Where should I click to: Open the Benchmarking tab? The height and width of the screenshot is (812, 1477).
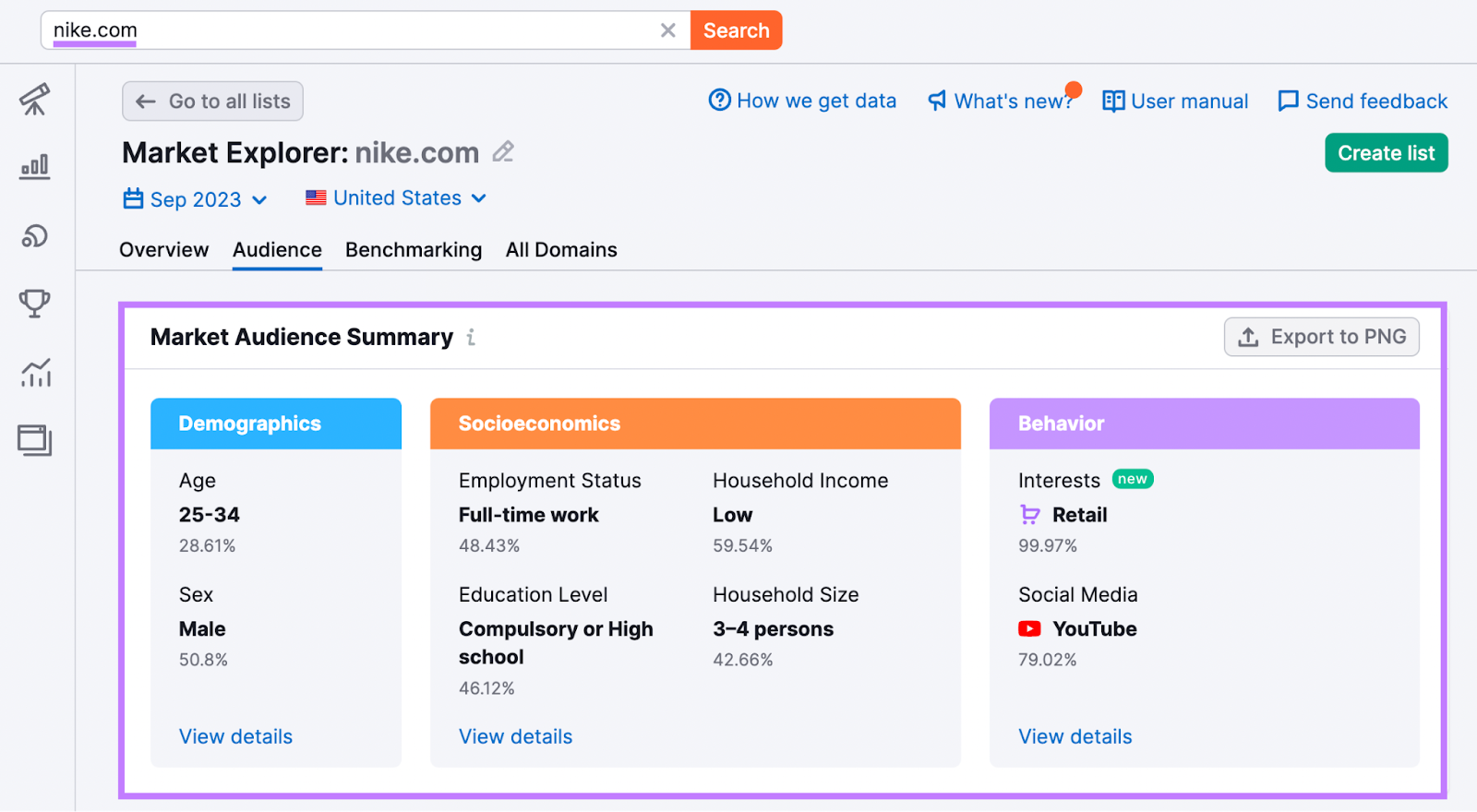coord(414,250)
